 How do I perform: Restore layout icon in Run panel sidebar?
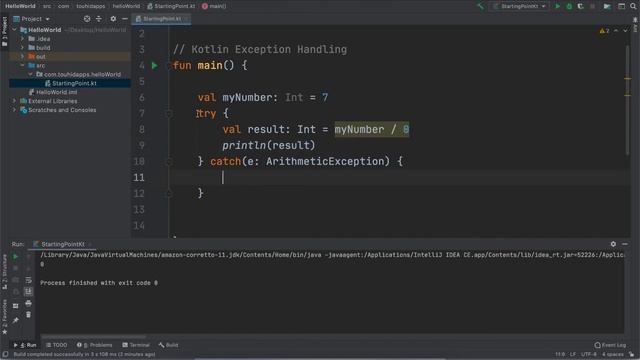coord(16,306)
